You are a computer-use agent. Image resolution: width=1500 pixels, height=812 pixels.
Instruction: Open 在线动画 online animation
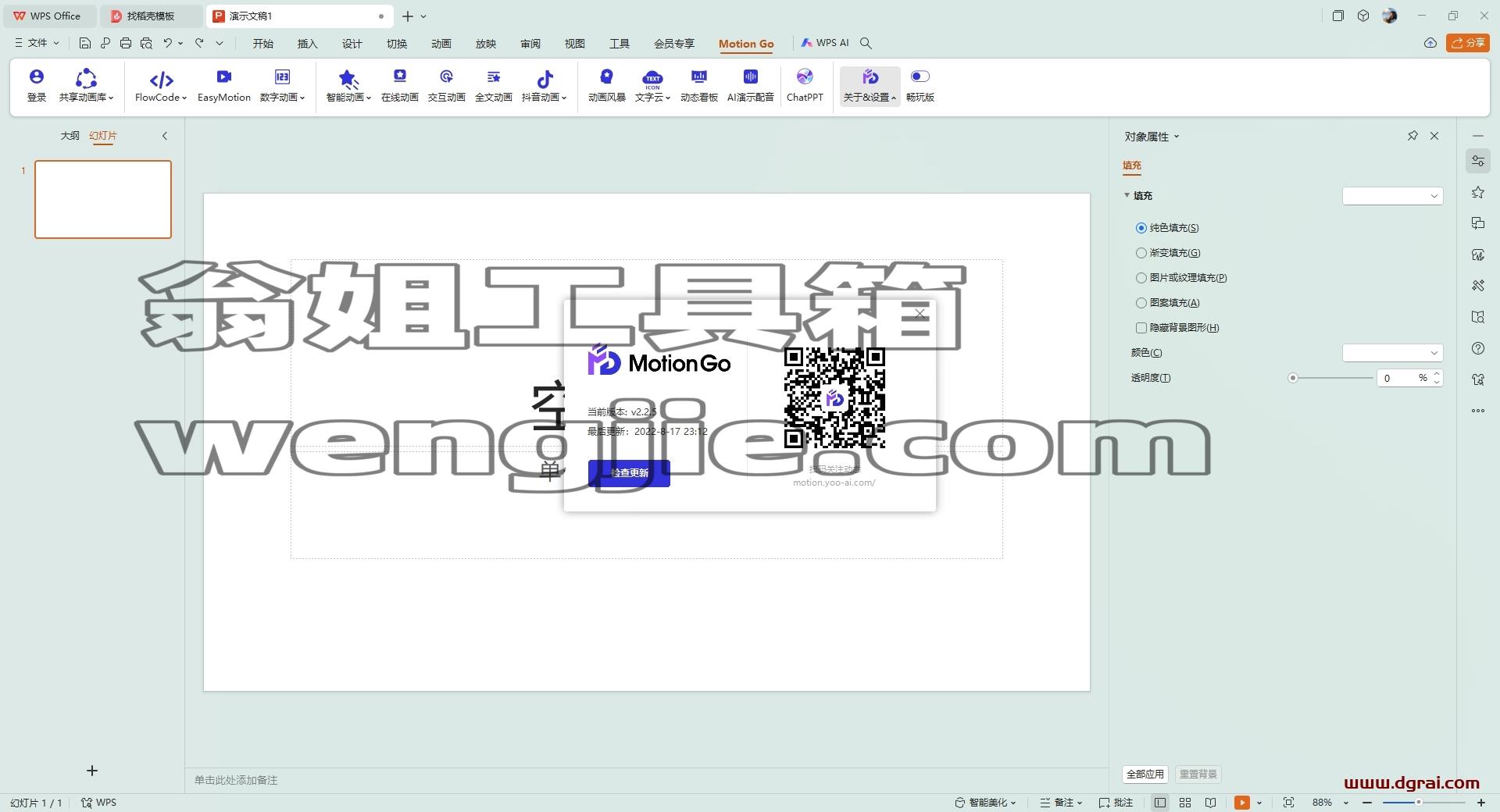click(400, 84)
